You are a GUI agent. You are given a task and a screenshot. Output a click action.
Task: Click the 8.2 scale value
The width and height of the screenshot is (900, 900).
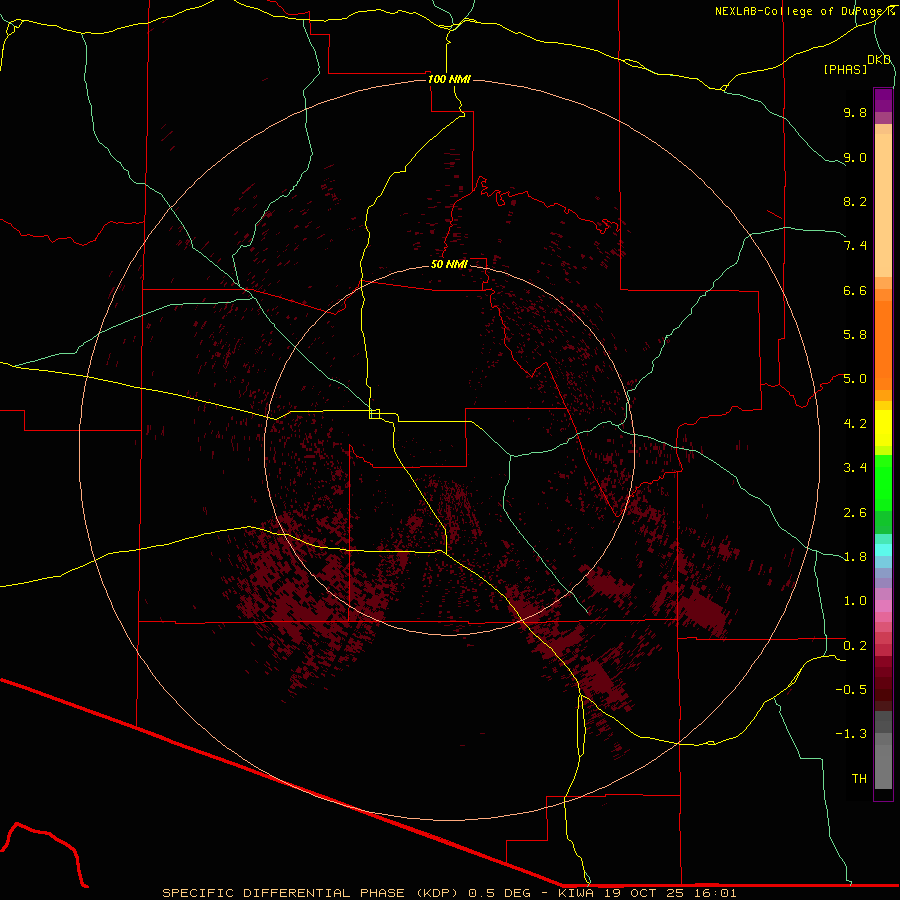pos(855,201)
